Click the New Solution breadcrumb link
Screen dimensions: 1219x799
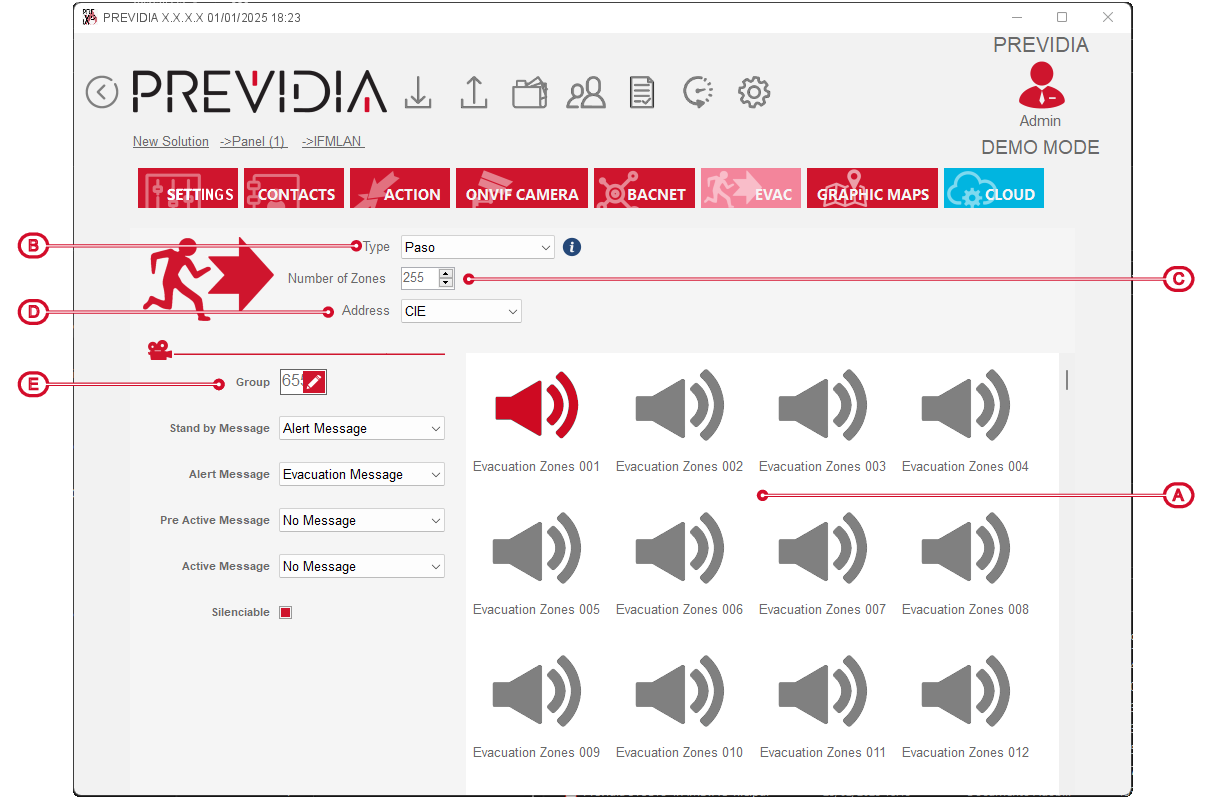(171, 142)
